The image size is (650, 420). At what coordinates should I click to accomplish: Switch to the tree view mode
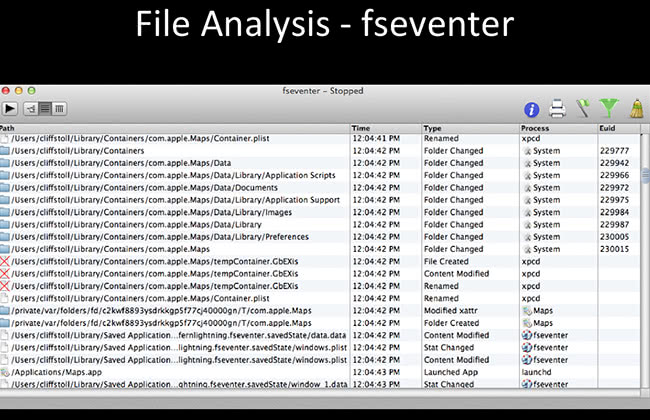pos(31,109)
